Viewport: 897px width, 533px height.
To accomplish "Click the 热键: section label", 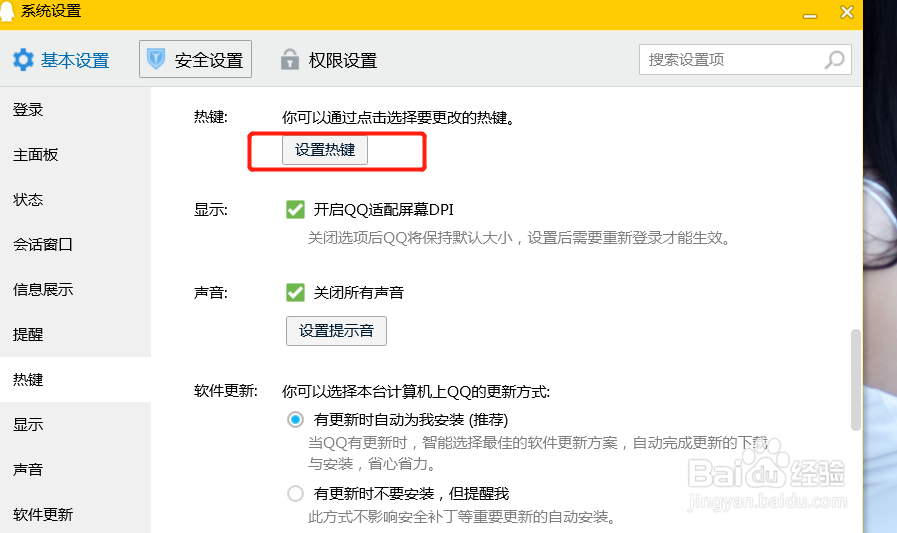I will click(211, 117).
